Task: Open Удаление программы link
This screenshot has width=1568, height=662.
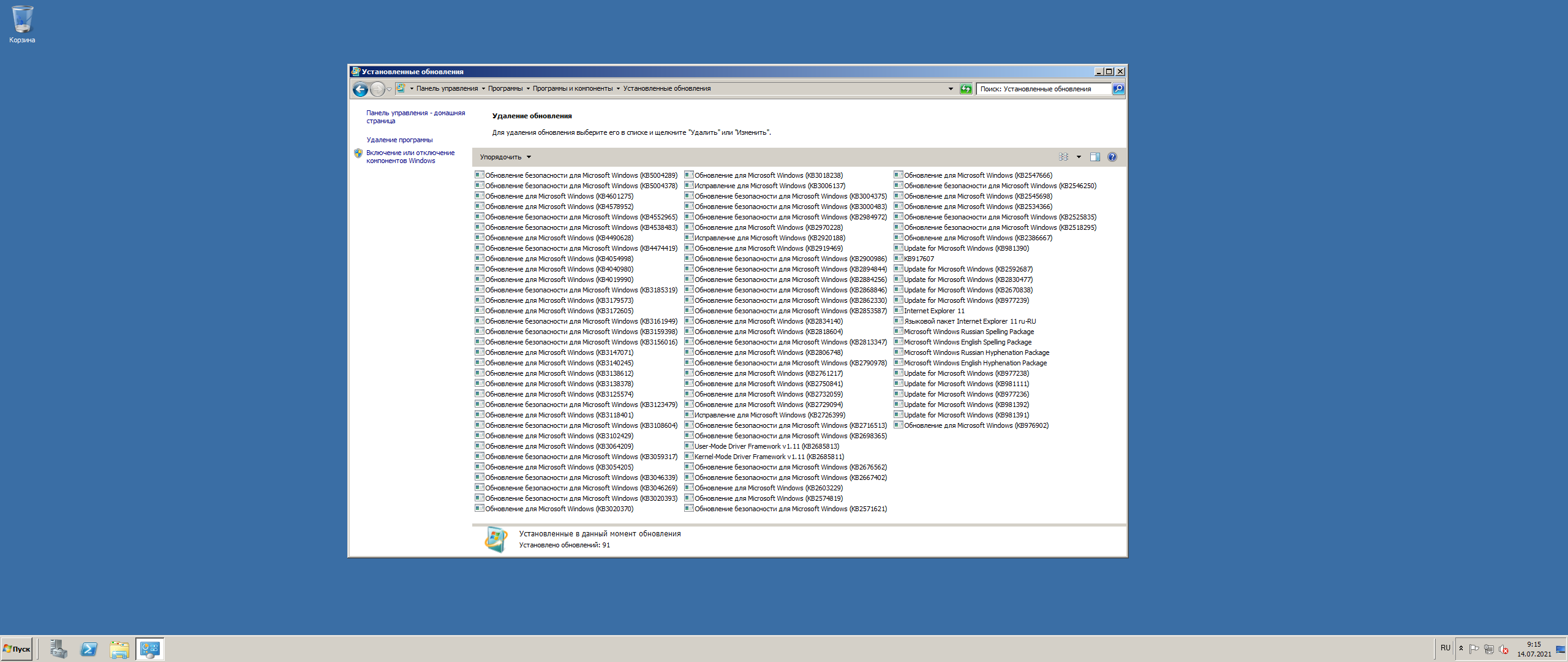Action: (399, 140)
